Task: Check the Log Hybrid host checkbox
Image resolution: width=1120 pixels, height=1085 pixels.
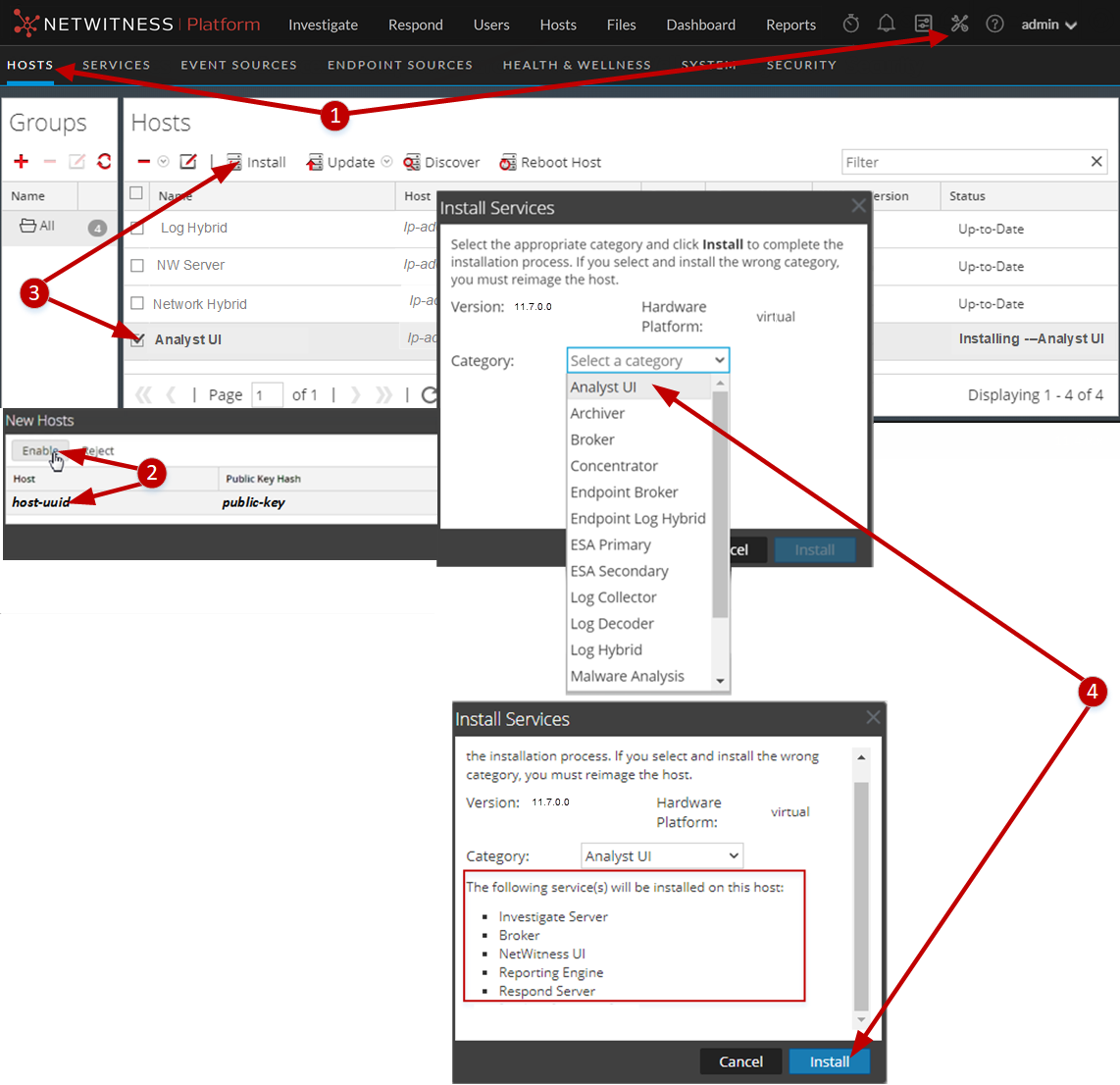Action: (x=137, y=228)
